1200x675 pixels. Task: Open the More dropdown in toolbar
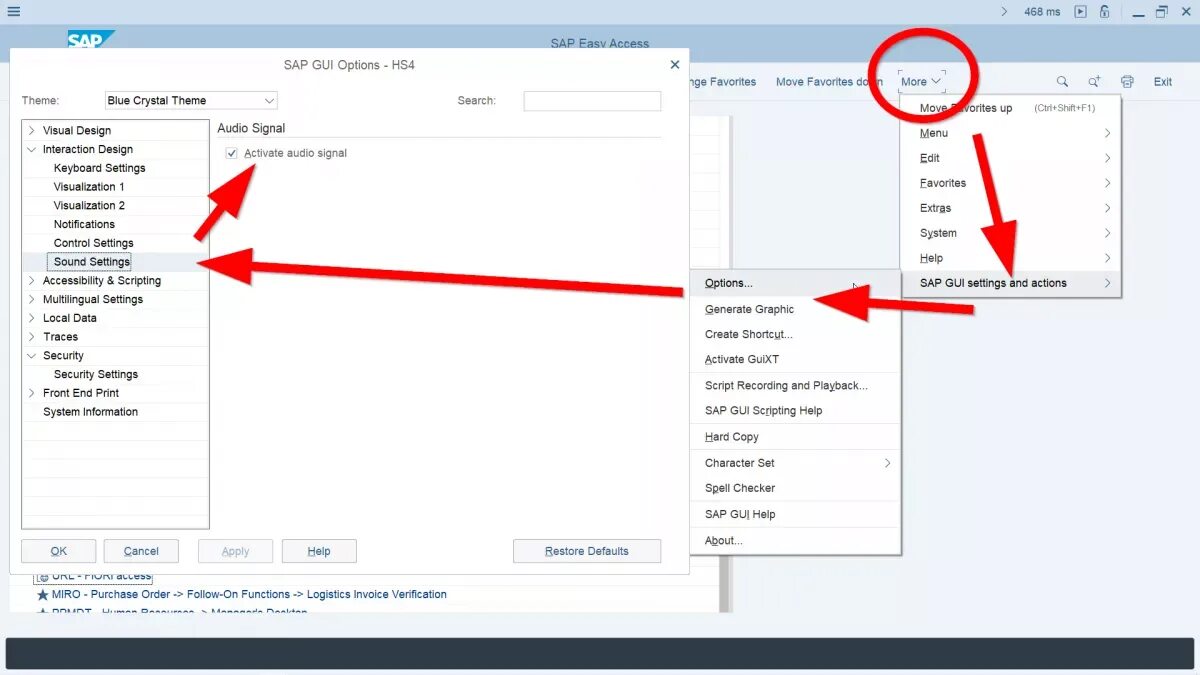[921, 82]
